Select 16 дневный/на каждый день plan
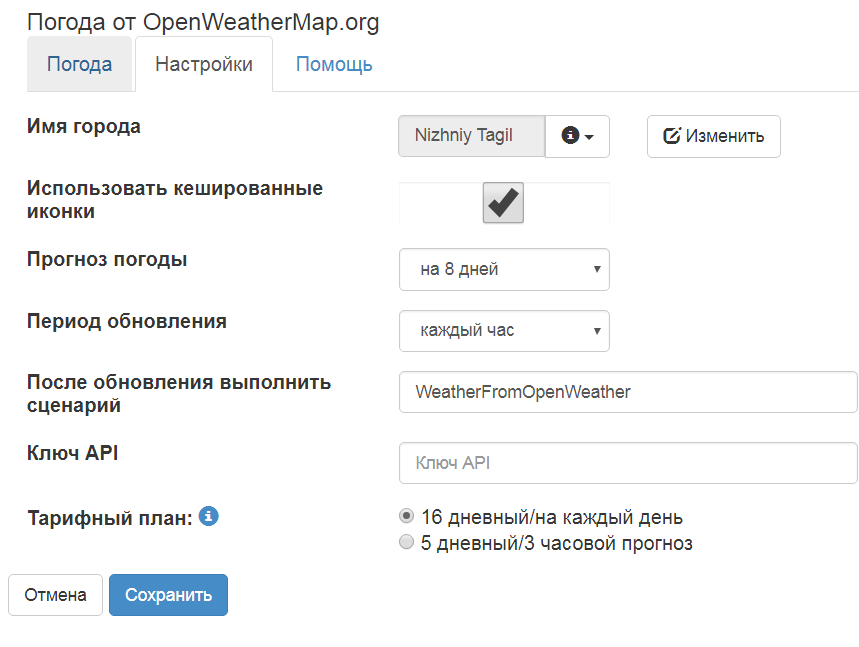Screen dimensions: 859x647 pyautogui.click(x=406, y=516)
